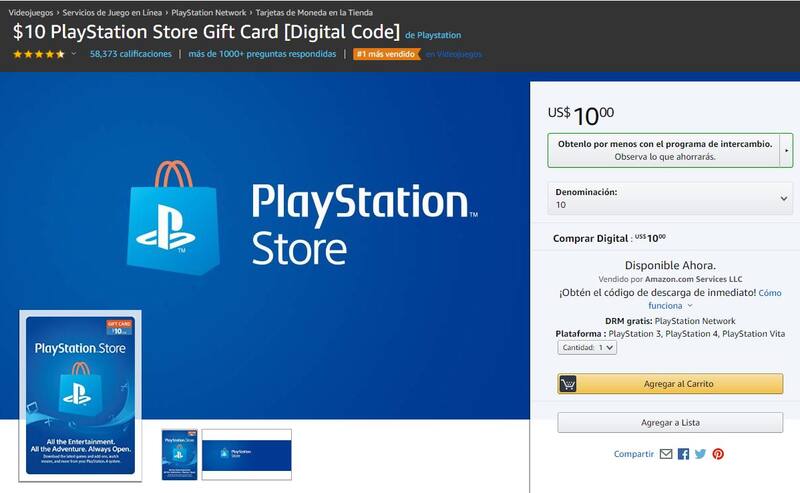
Task: Go to Videojuegos breadcrumb
Action: point(31,12)
